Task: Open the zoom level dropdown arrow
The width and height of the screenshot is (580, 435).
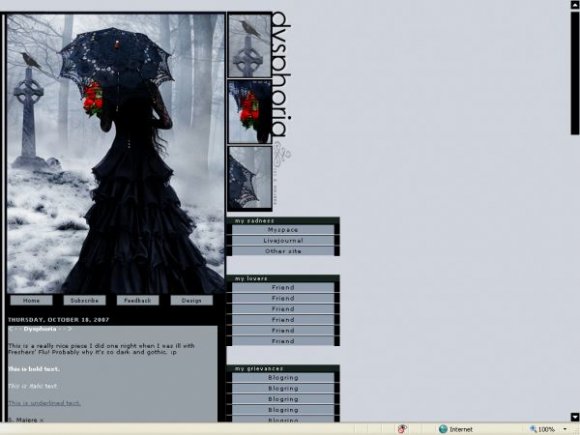Action: (x=565, y=429)
